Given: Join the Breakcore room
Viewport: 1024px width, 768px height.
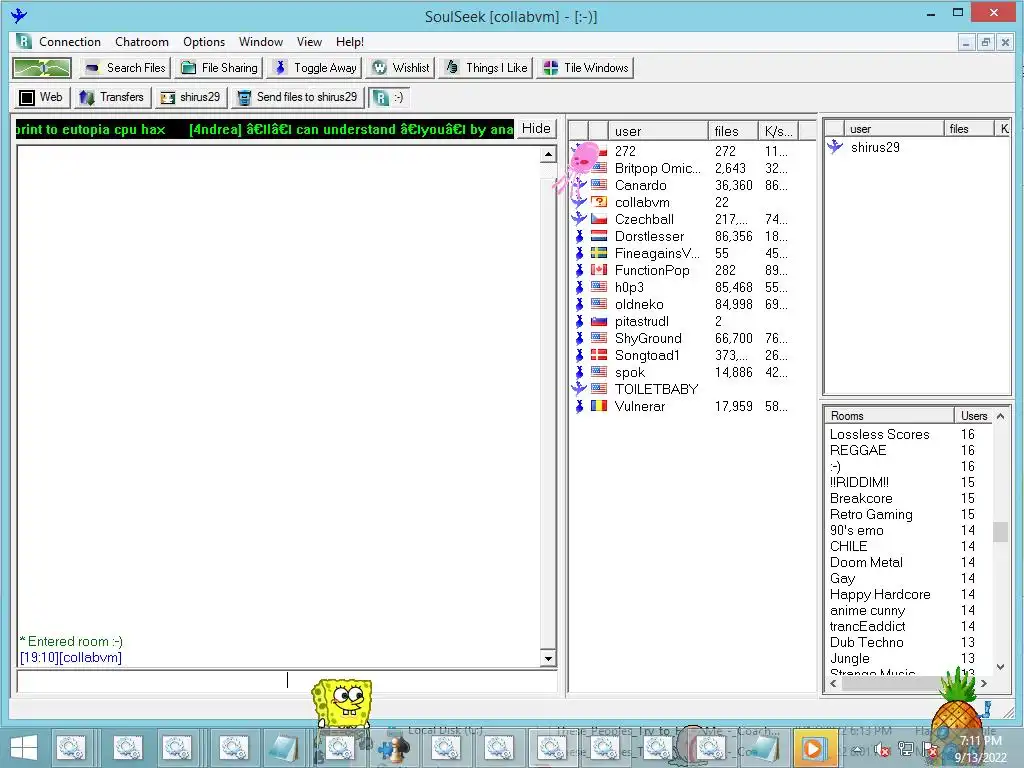Looking at the screenshot, I should [861, 498].
